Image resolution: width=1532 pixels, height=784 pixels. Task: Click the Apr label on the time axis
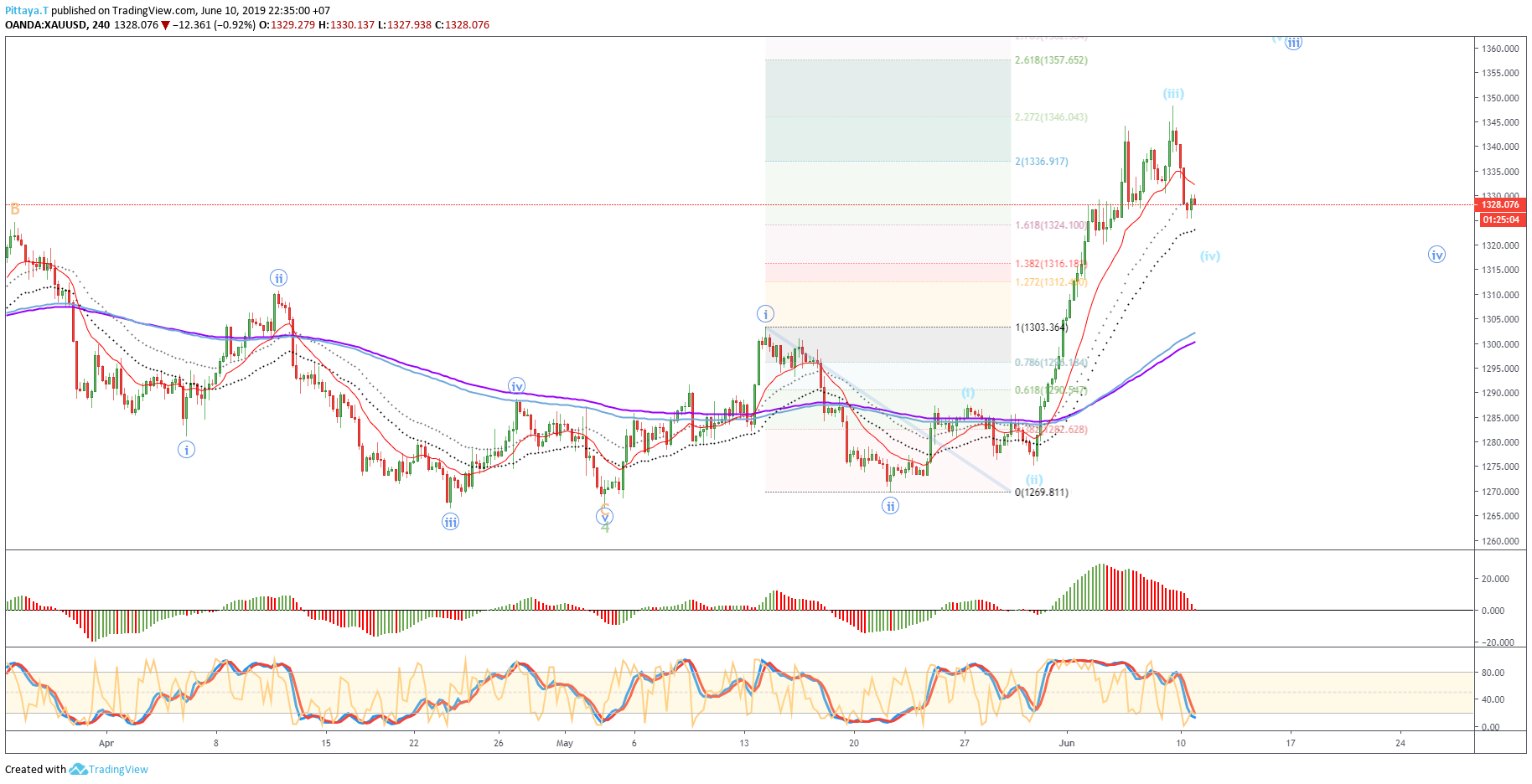[106, 743]
